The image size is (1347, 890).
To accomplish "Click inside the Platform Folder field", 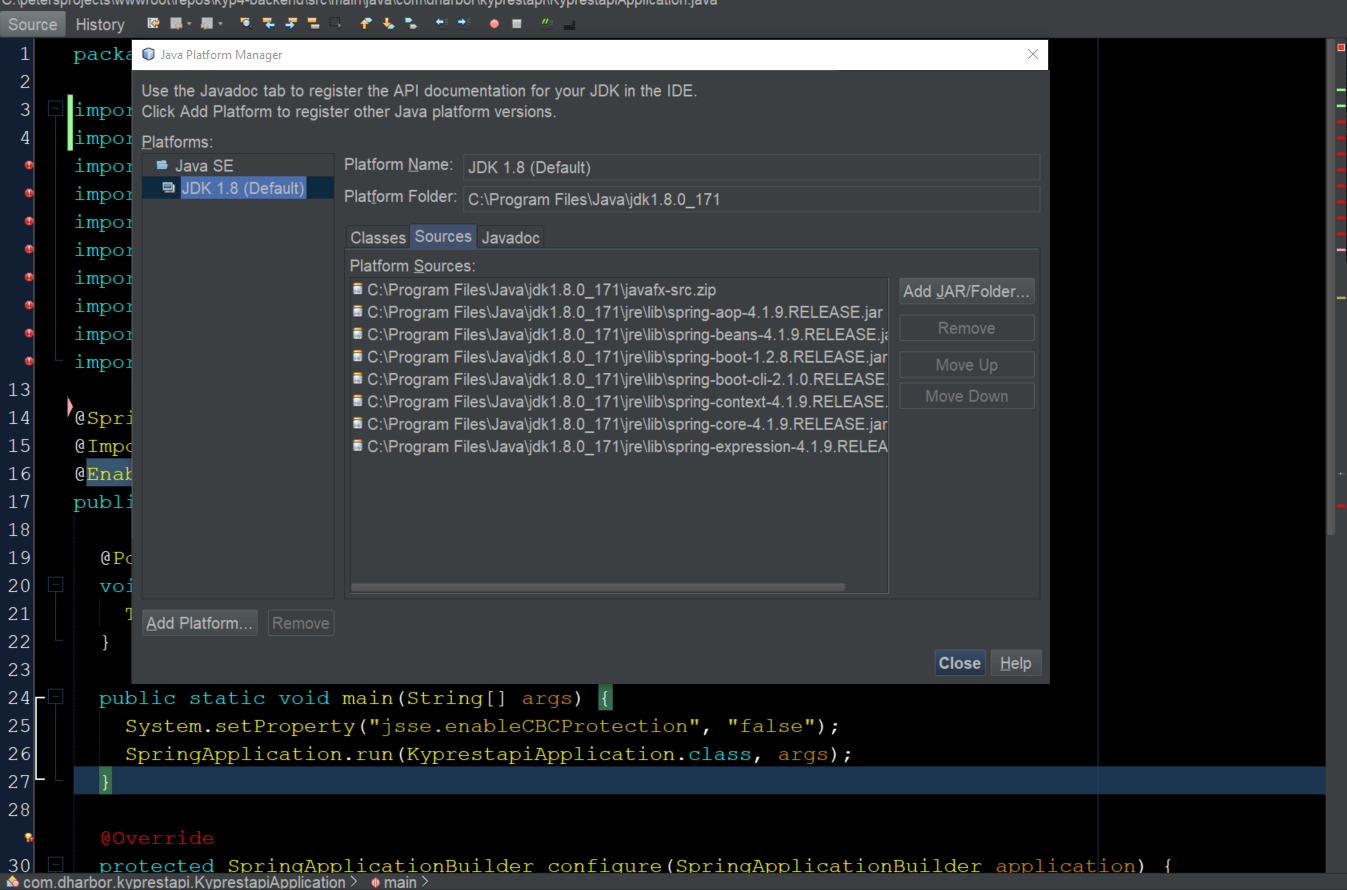I will point(751,199).
